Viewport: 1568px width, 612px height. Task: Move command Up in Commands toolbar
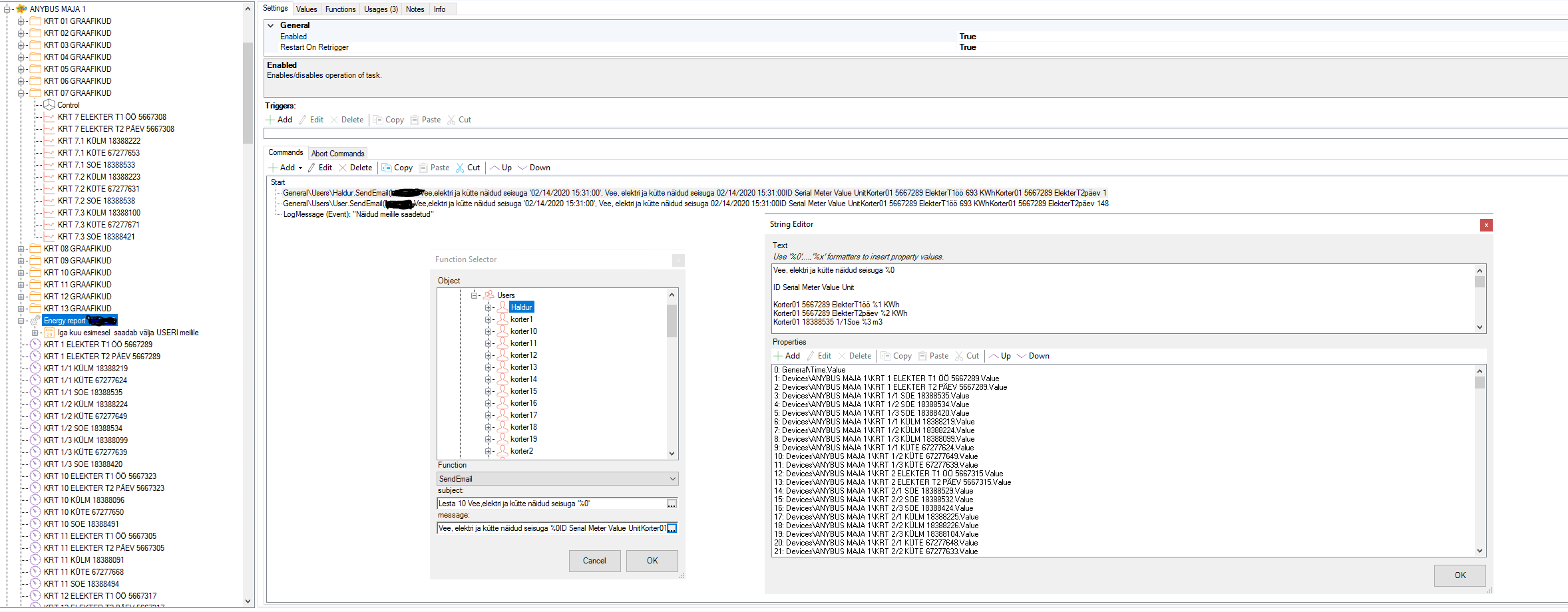click(501, 168)
